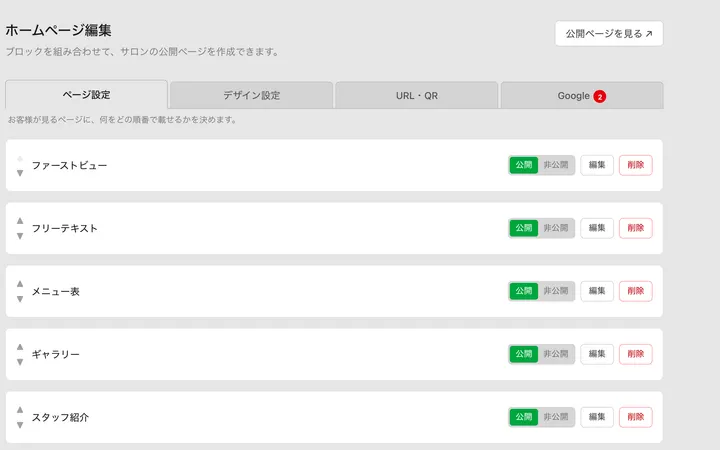Set ギャラリー to 公開

523,354
